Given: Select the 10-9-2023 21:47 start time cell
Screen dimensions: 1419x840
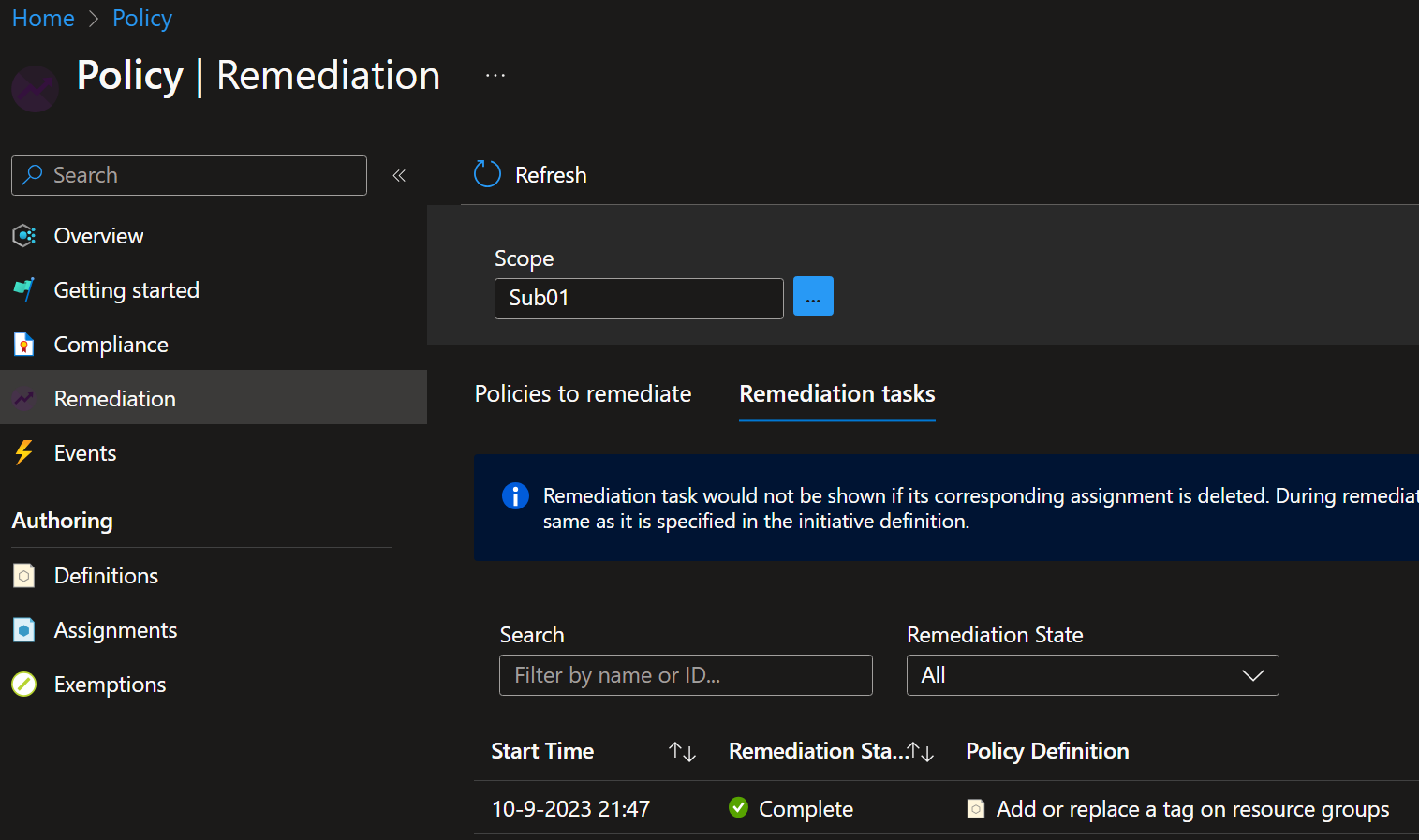Looking at the screenshot, I should point(570,809).
